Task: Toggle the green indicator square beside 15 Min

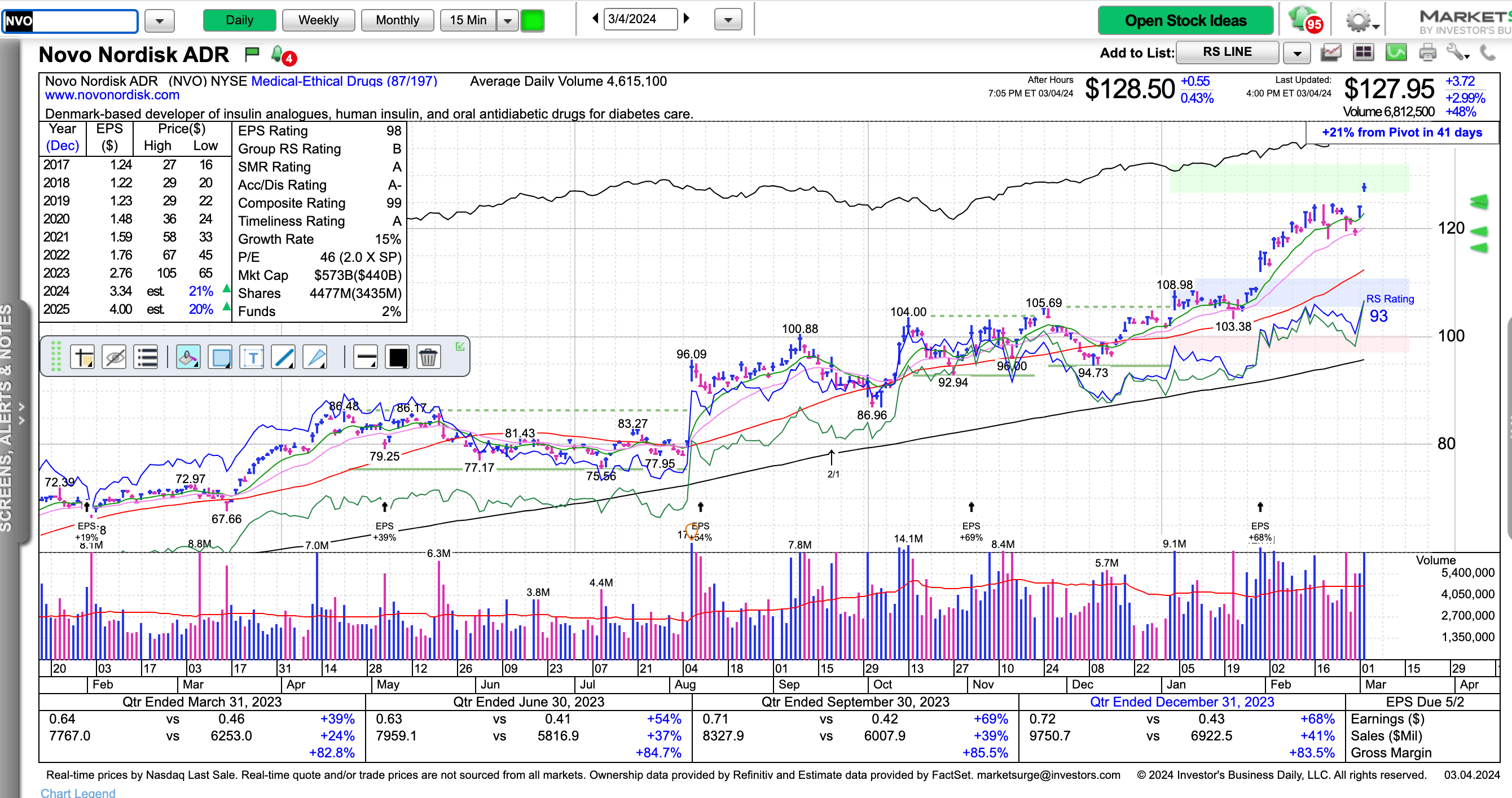Action: coord(533,20)
